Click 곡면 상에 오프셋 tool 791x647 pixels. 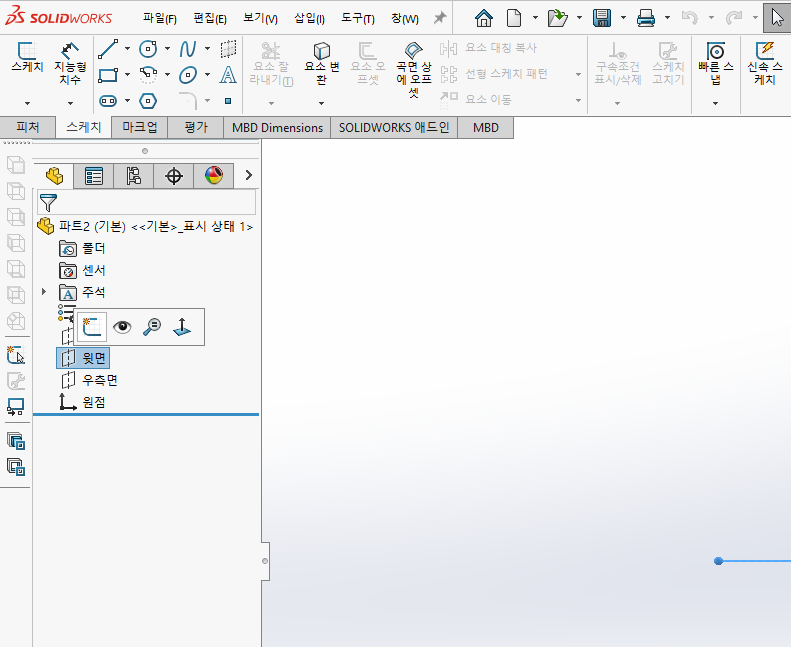414,70
